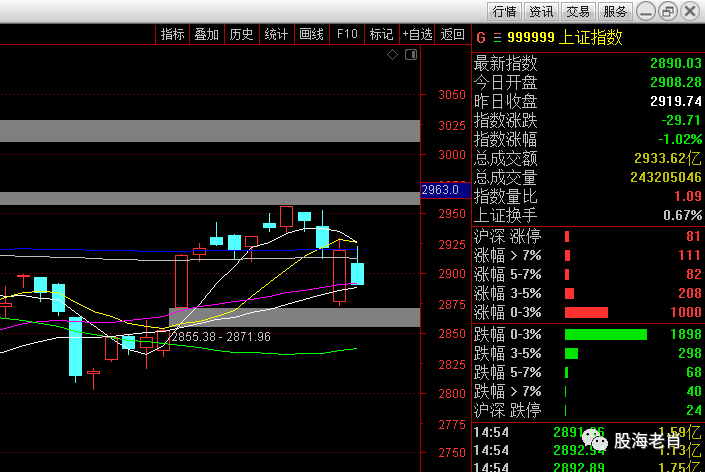Click the diamond icon above the chart
Image resolution: width=705 pixels, height=472 pixels.
[393, 55]
